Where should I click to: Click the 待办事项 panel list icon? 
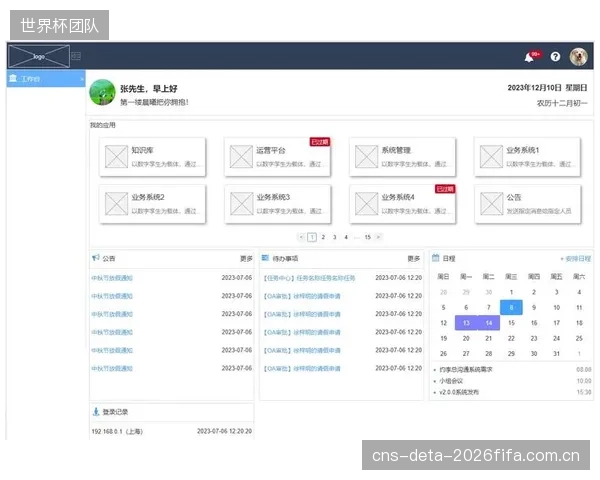[x=265, y=258]
